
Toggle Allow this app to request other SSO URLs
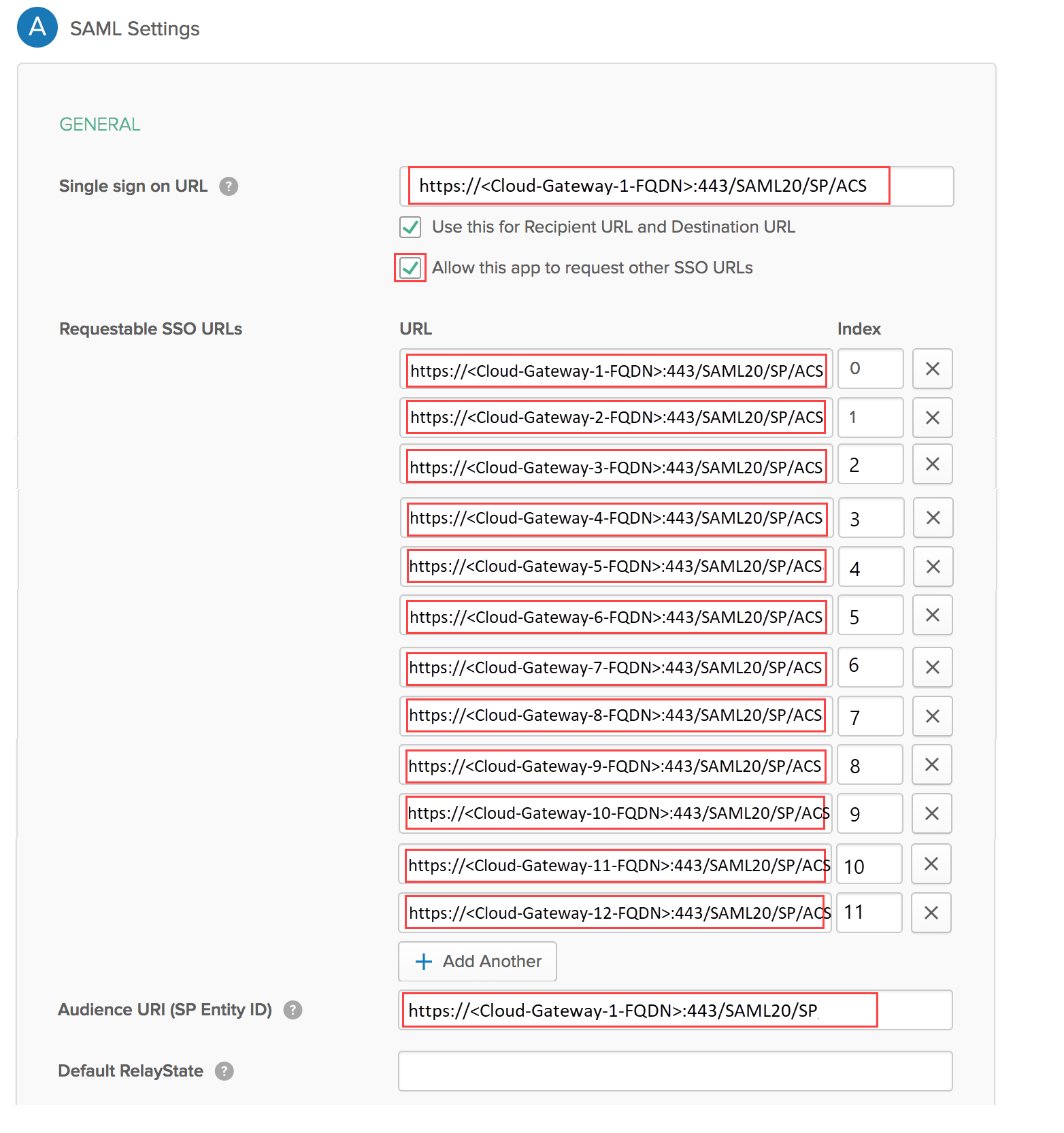410,268
